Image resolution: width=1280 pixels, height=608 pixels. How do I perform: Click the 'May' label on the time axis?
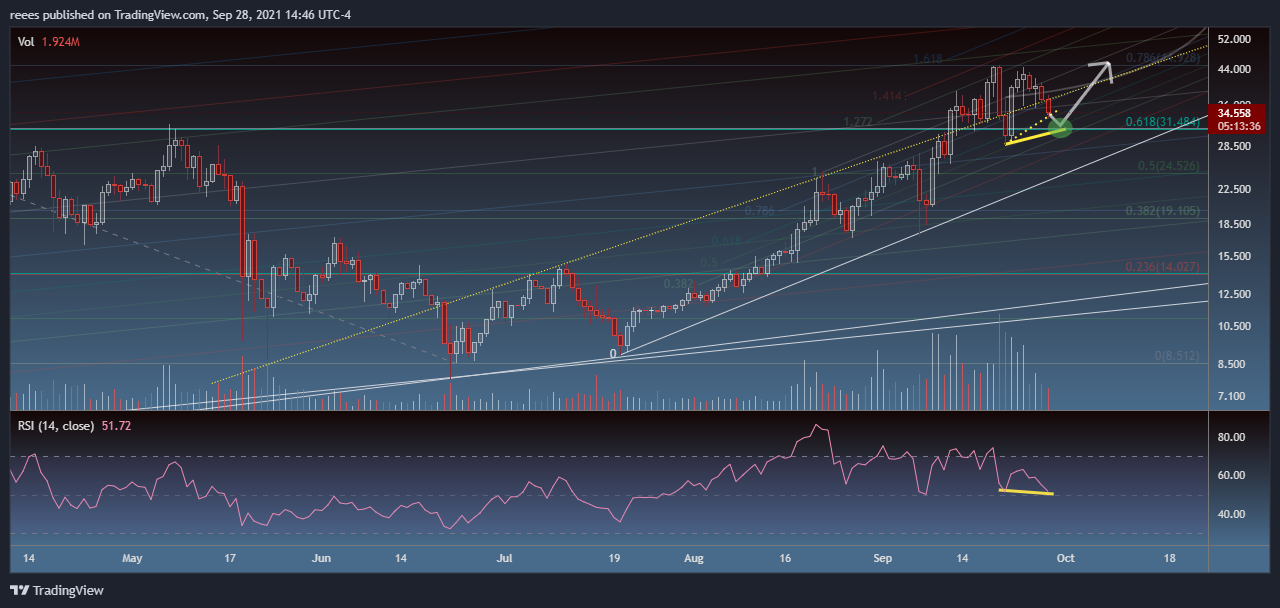coord(132,558)
